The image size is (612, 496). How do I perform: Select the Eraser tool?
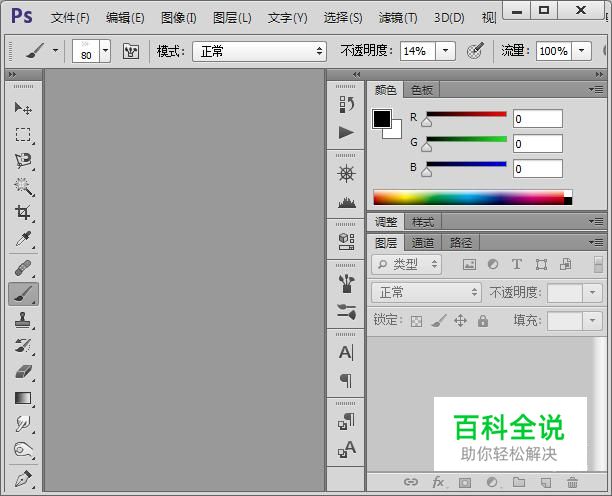(23, 372)
